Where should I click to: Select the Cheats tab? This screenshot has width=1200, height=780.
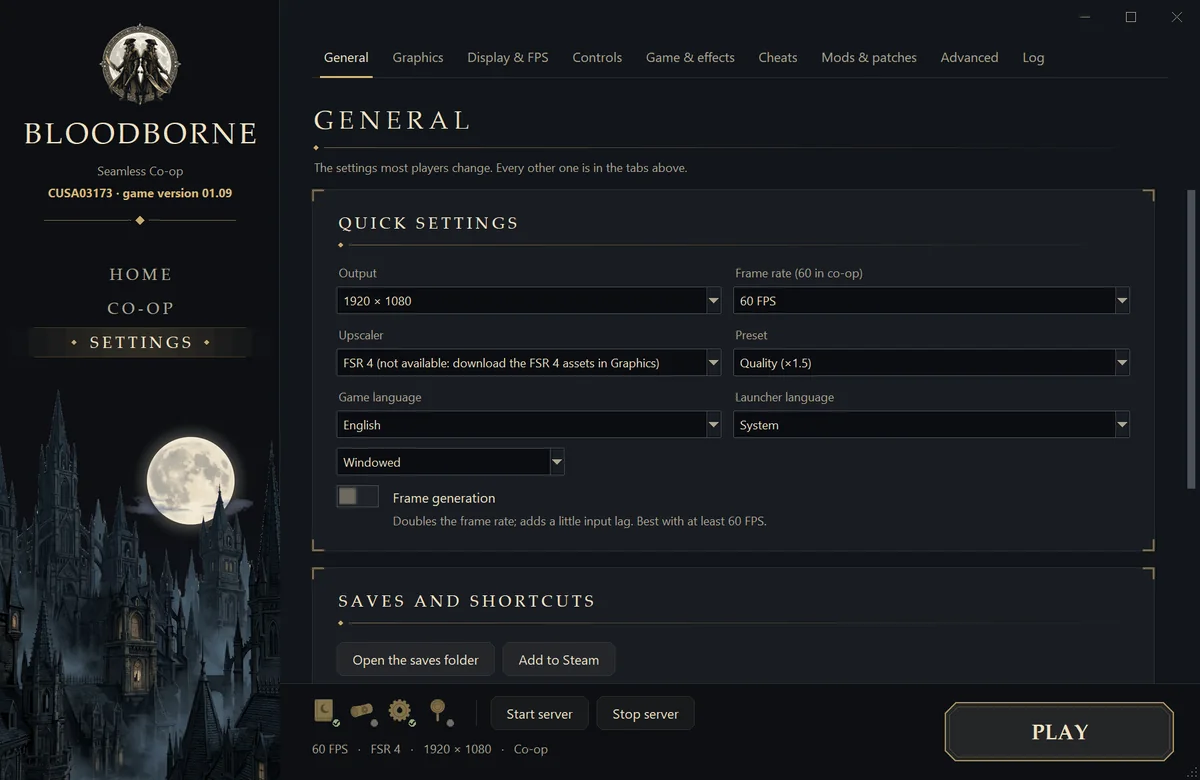pyautogui.click(x=778, y=57)
